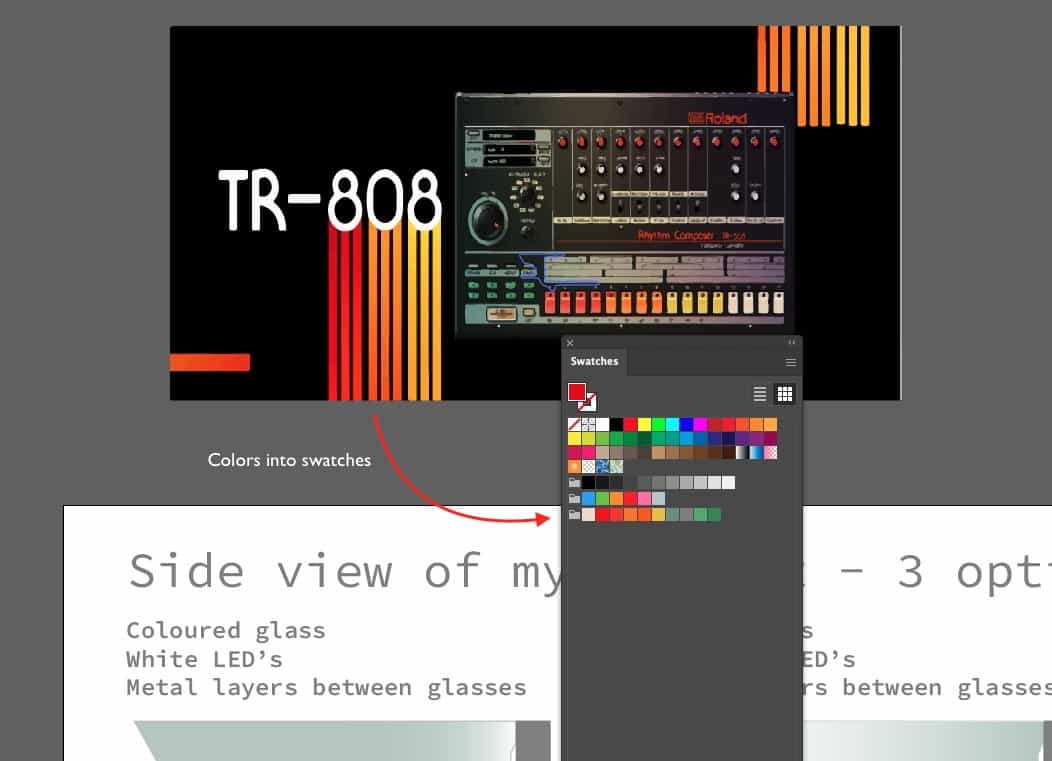Pick the golden yellow swatch in bottom group

(659, 515)
